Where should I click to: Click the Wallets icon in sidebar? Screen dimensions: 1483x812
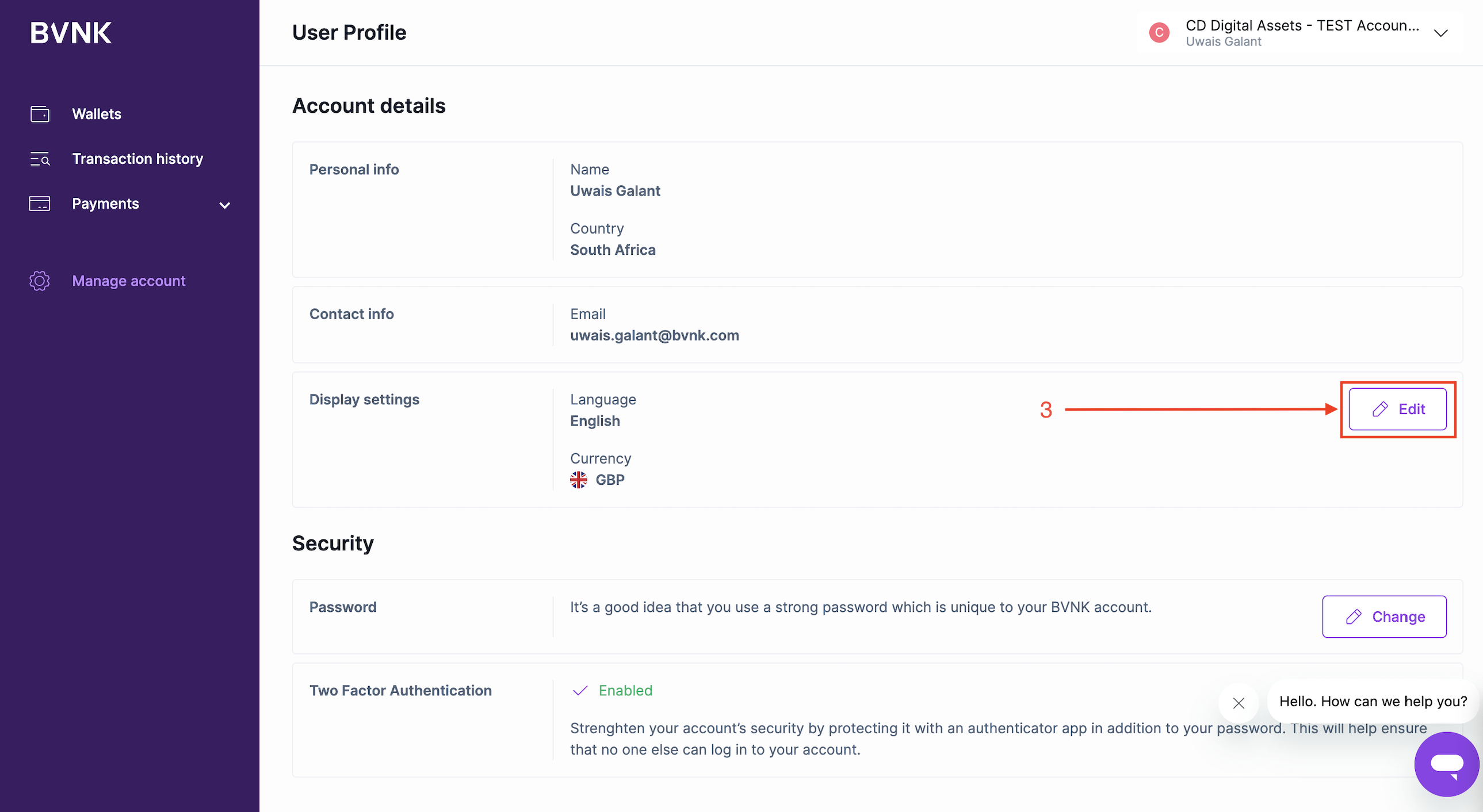40,114
